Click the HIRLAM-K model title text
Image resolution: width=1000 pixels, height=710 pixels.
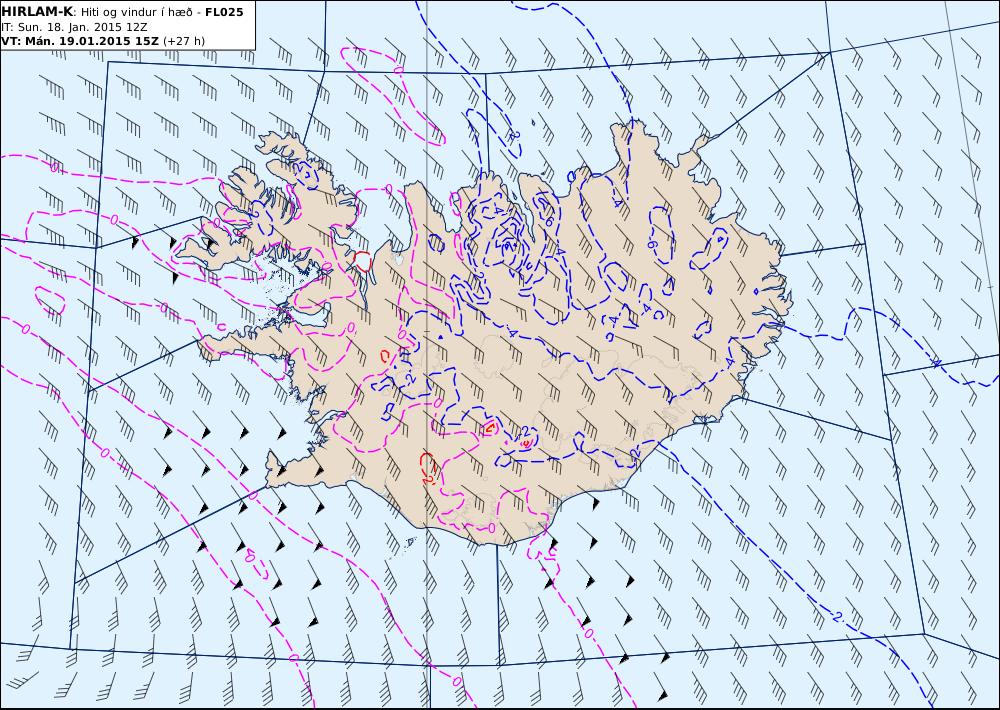pyautogui.click(x=37, y=12)
